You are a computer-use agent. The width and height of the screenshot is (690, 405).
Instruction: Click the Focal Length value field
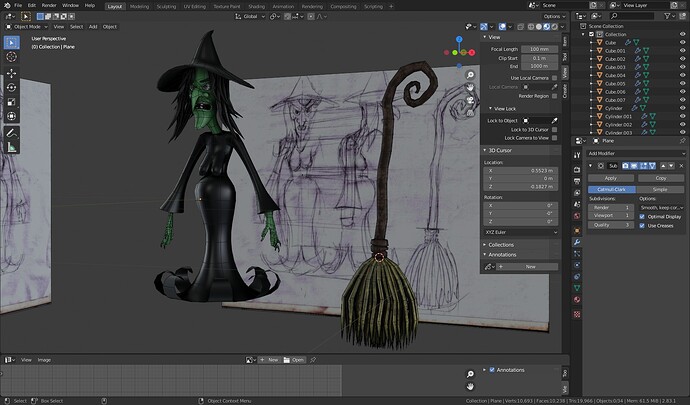pyautogui.click(x=540, y=49)
